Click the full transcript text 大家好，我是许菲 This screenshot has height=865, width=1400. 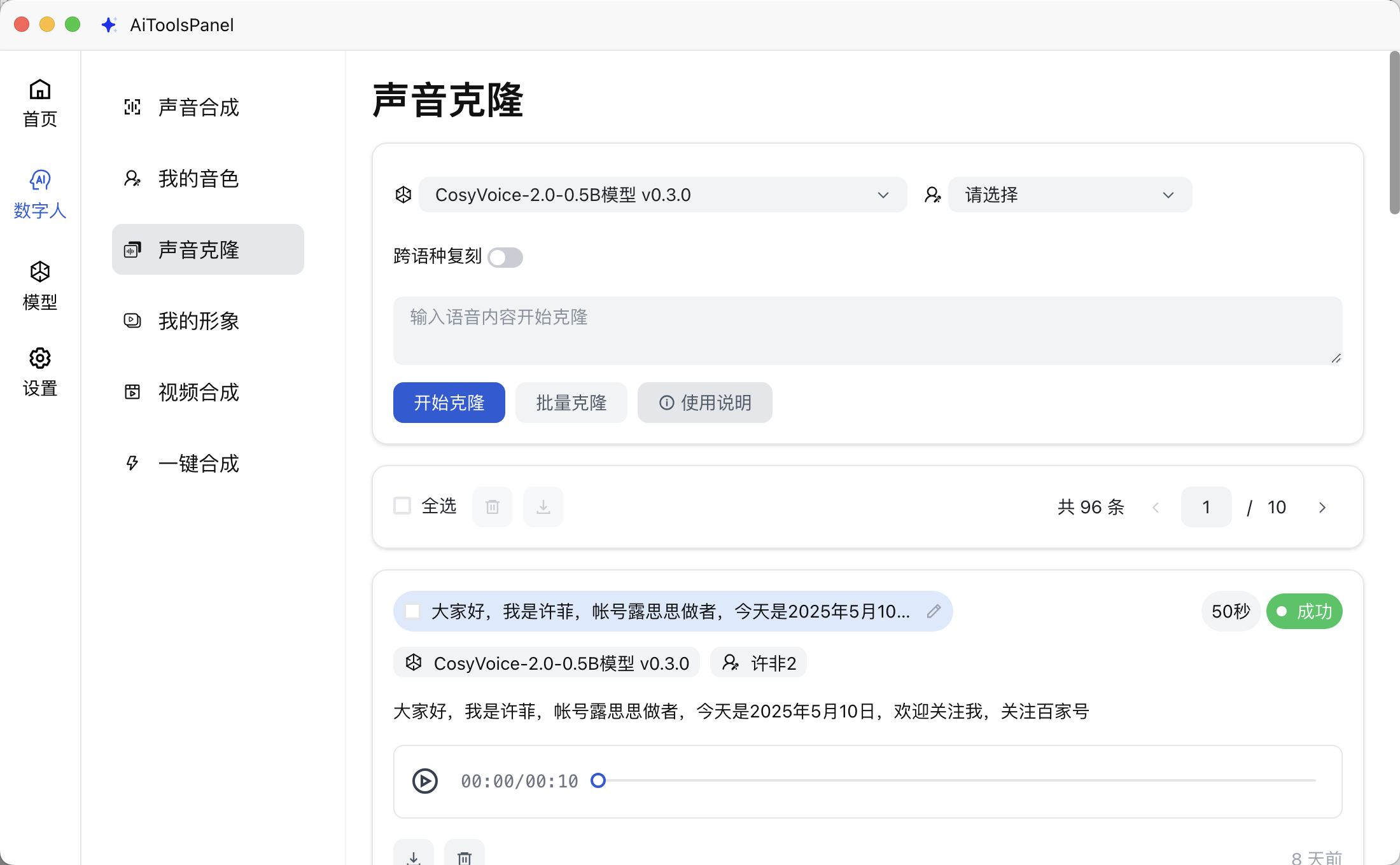pyautogui.click(x=741, y=711)
